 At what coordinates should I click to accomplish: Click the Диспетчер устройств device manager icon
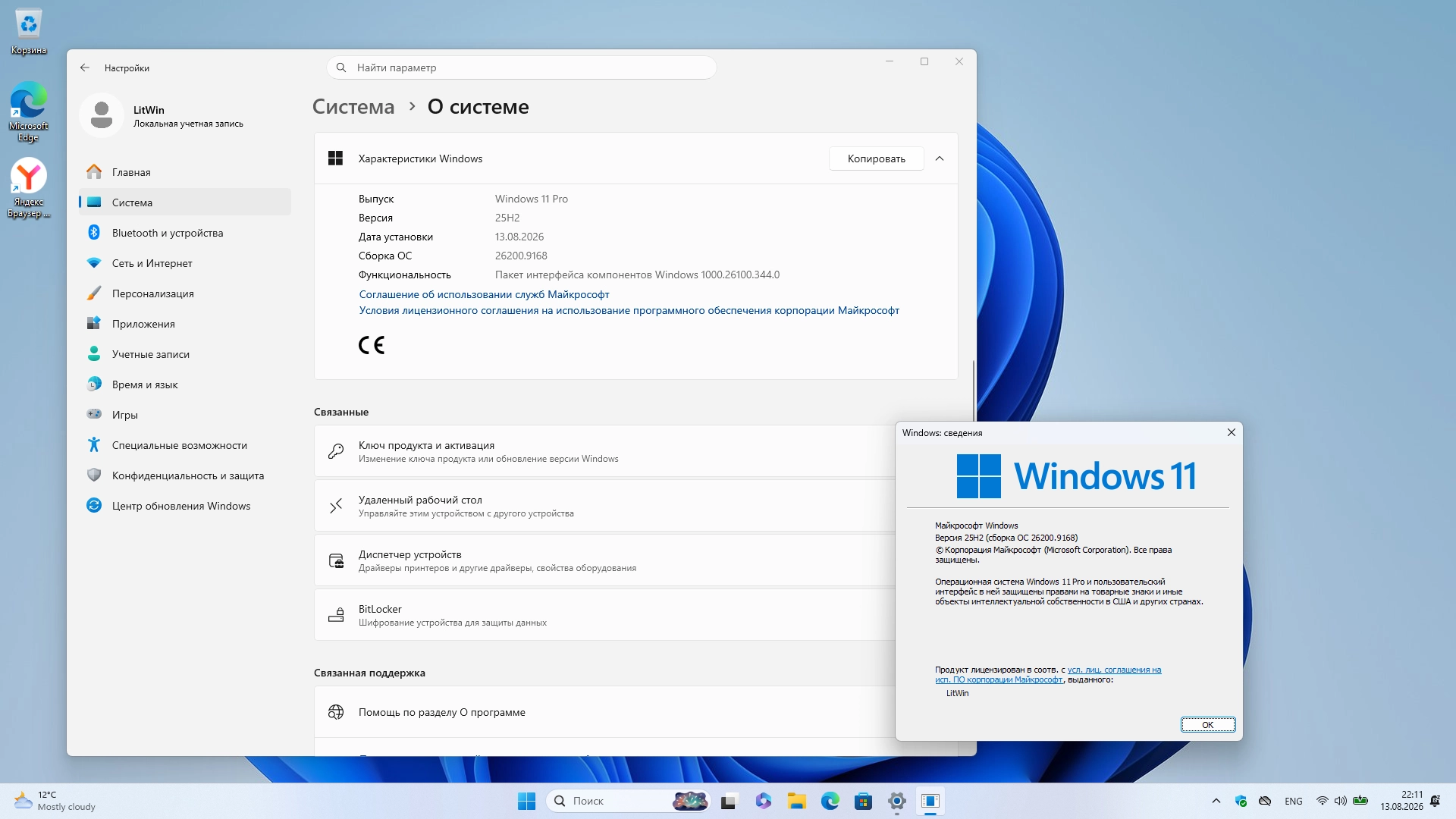click(336, 560)
